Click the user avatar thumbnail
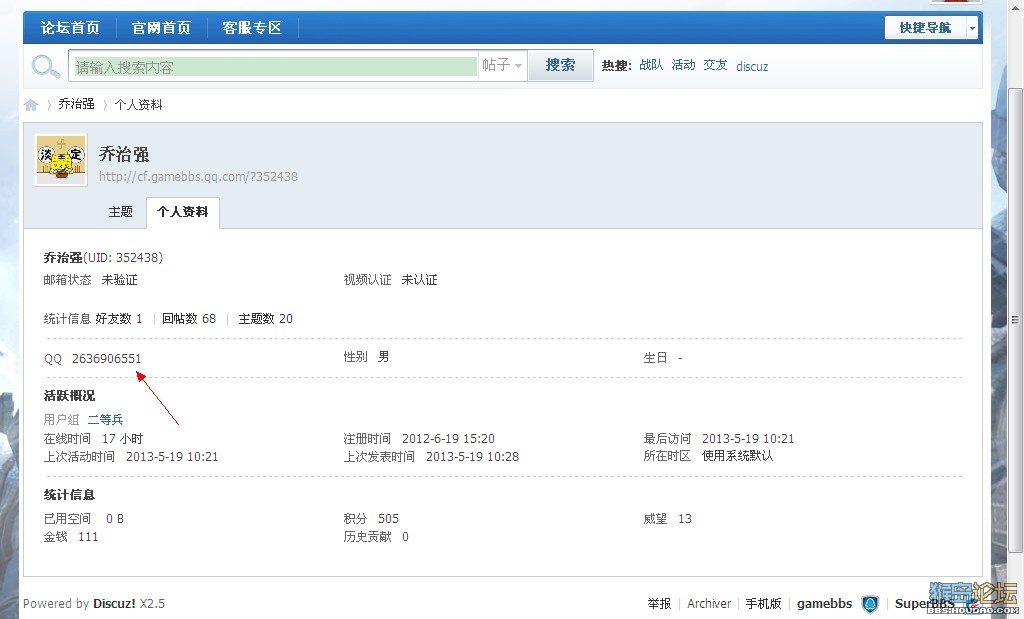Screen dimensions: 1024x619 pyautogui.click(x=61, y=160)
